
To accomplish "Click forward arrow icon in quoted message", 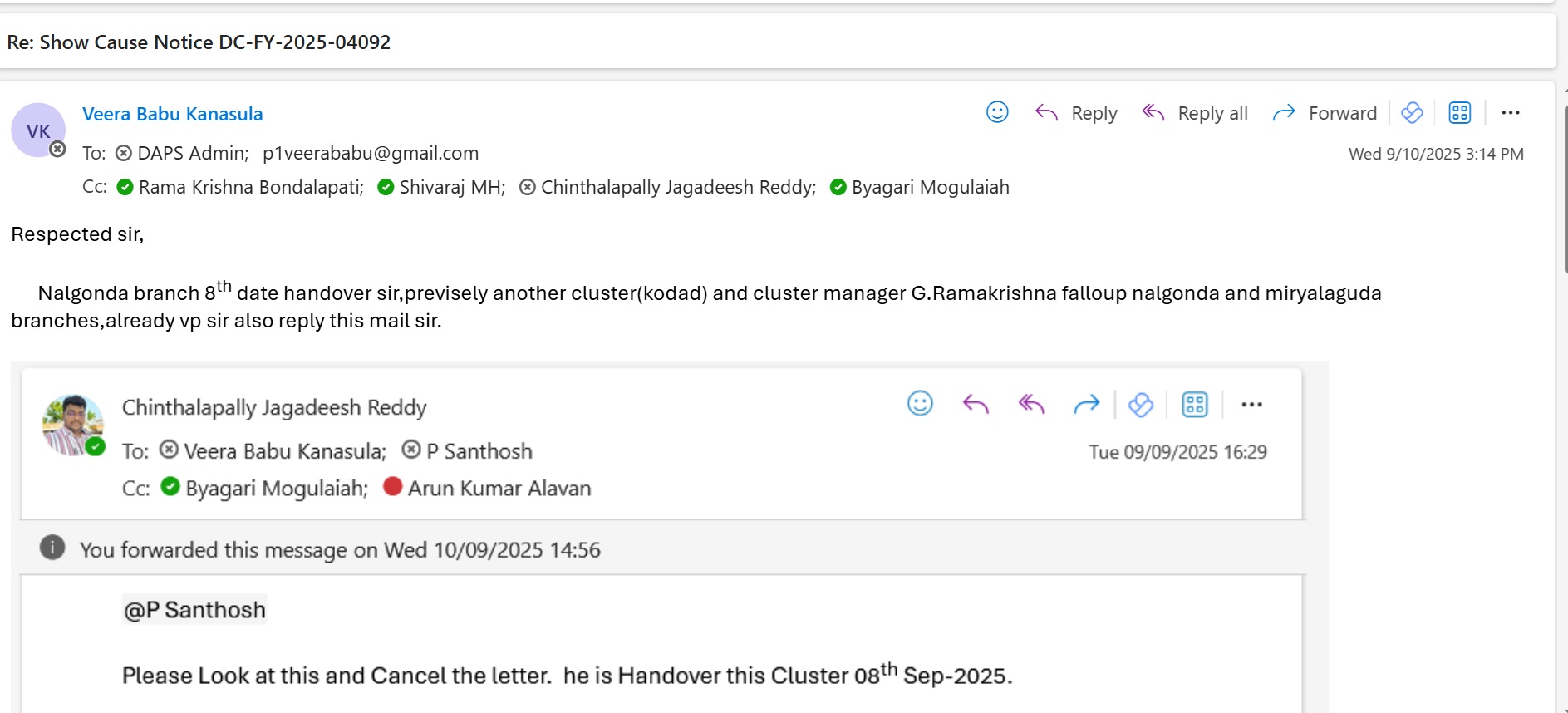I will (1086, 405).
